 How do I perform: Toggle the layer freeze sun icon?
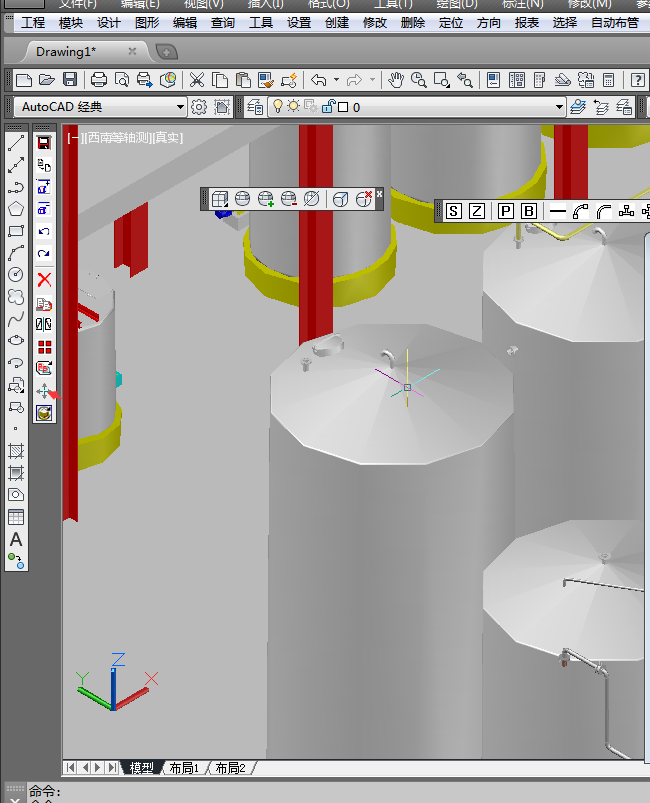click(294, 107)
